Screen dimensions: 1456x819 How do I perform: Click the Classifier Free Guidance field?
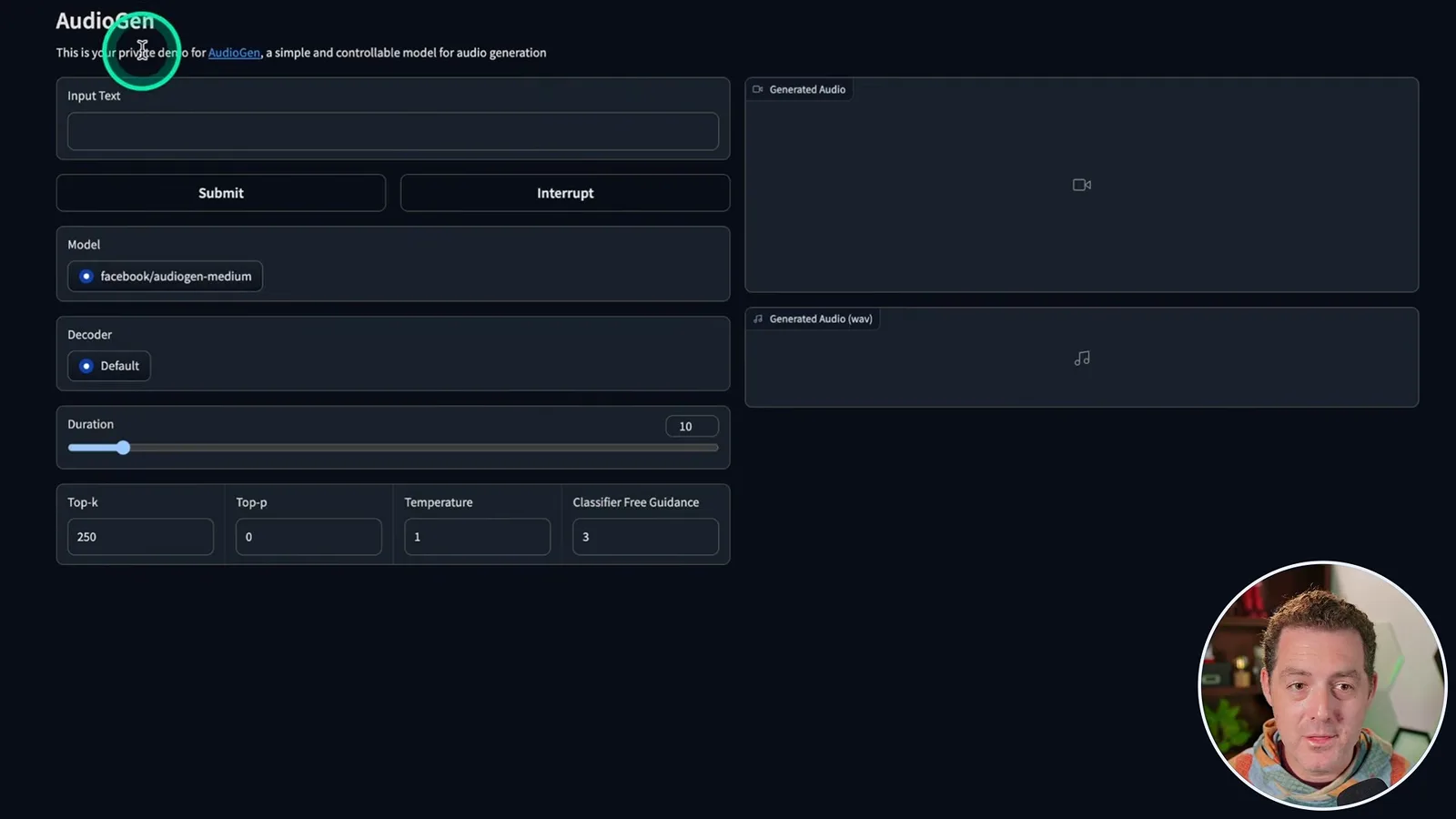[x=645, y=537]
